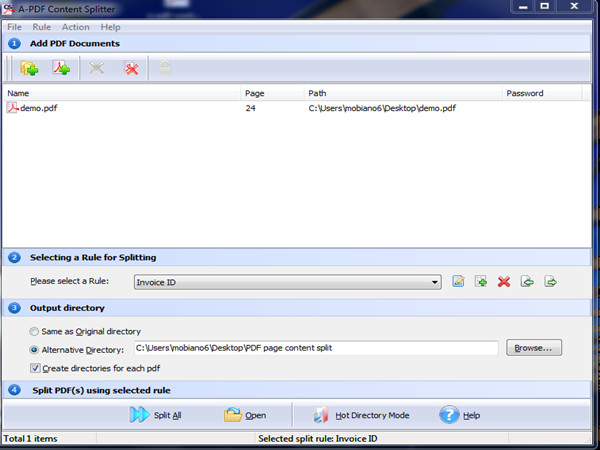Open the File menu
The image size is (600, 450).
click(15, 27)
